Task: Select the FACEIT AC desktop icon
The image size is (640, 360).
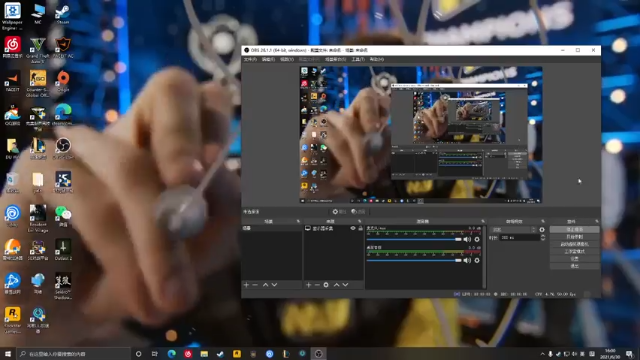Action: click(x=63, y=47)
